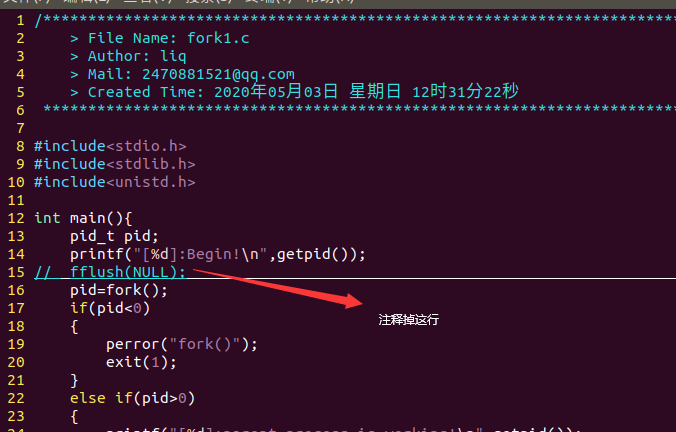676x432 pixels.
Task: Click line number 13 pid_t pid; declaration
Action: [x=114, y=236]
